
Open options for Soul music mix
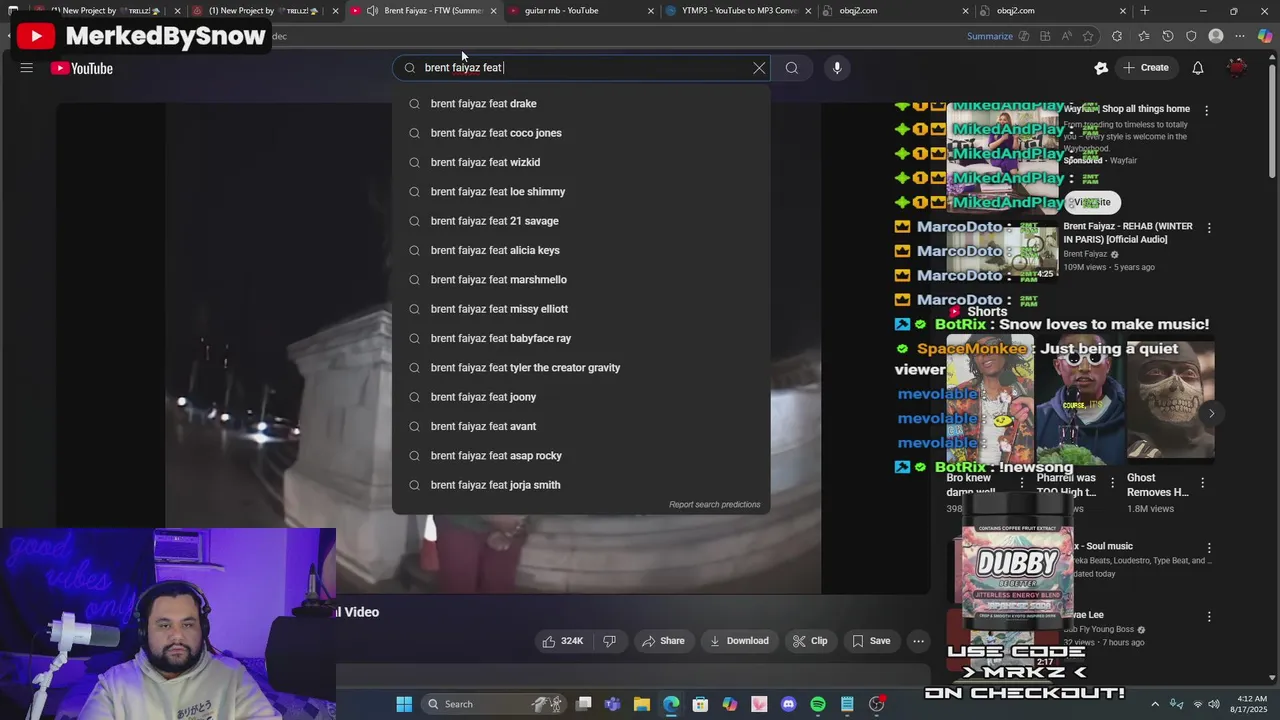point(1209,549)
